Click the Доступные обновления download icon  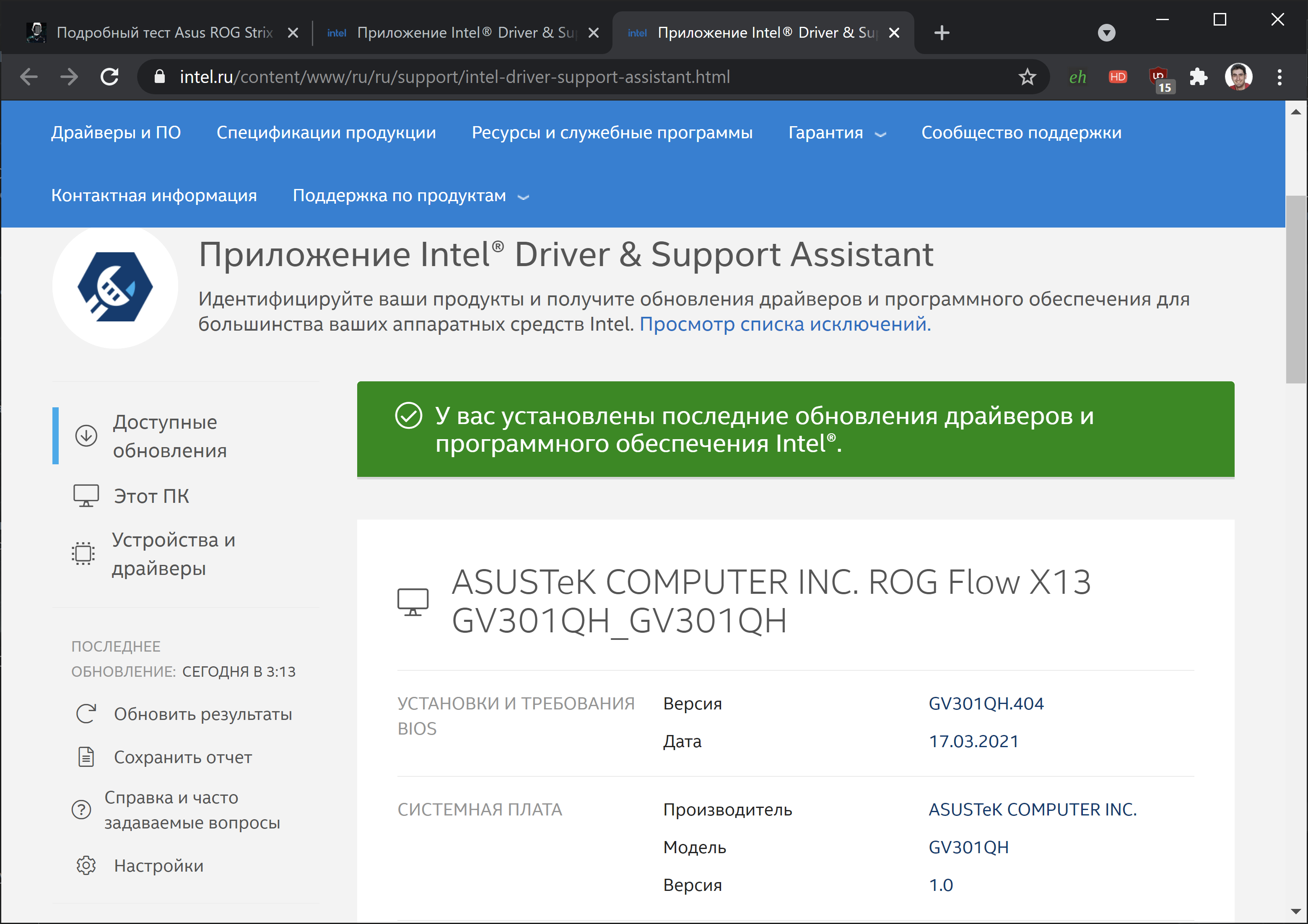(86, 435)
